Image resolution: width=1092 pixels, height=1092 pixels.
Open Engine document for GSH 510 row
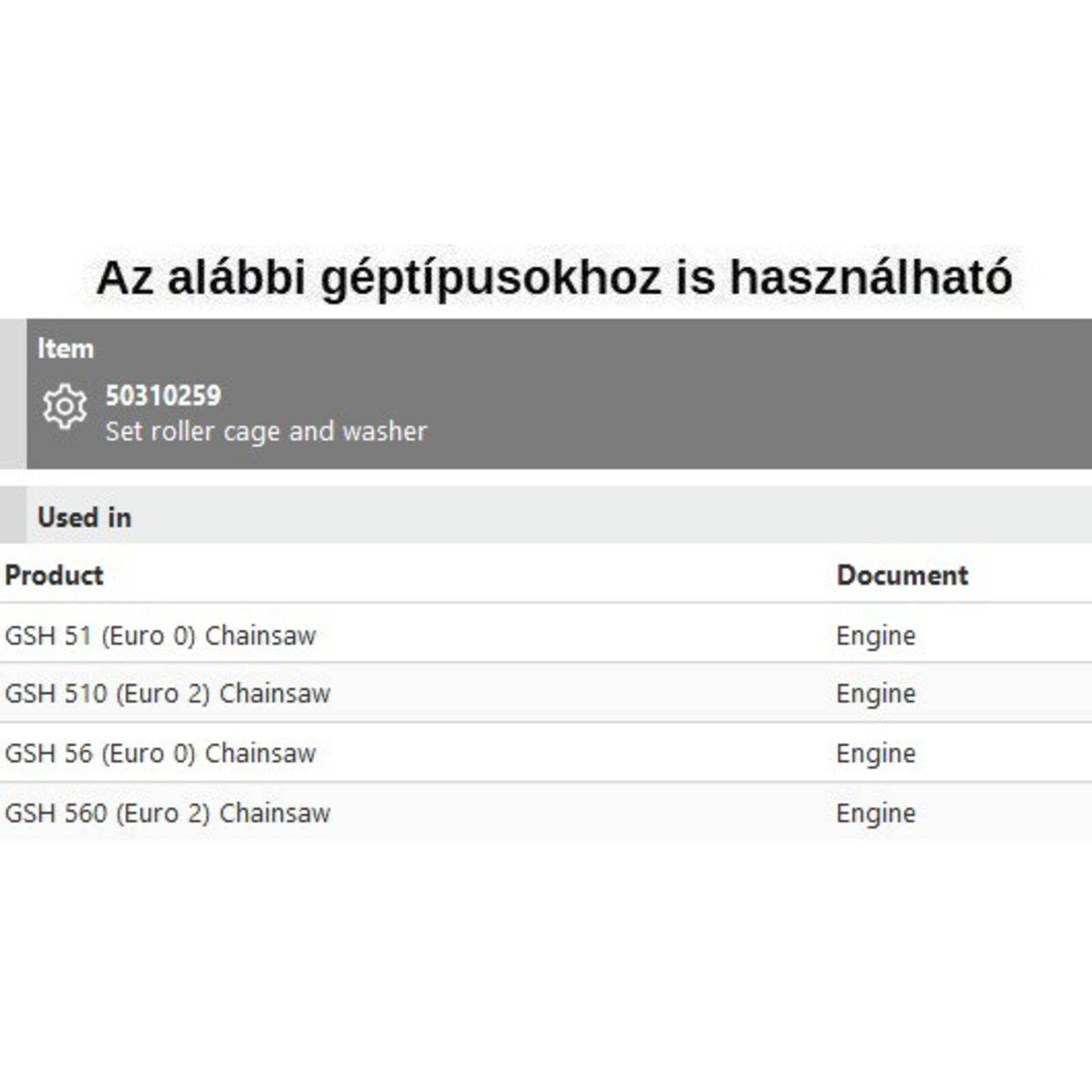point(876,693)
